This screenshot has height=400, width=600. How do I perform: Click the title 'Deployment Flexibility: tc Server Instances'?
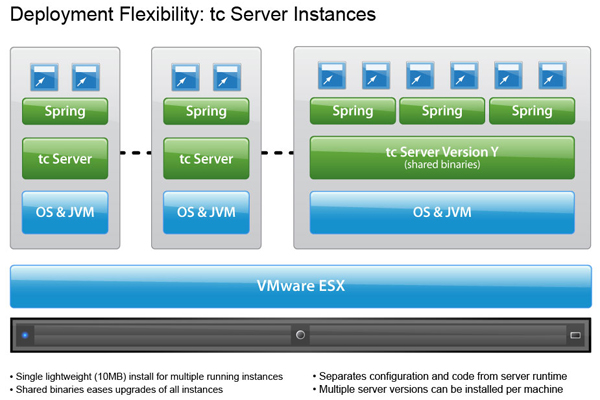click(x=193, y=15)
